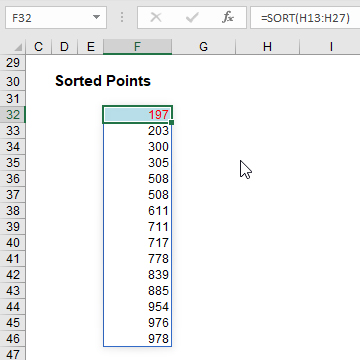Select row 46 header
360x360 pixels.
tap(13, 339)
